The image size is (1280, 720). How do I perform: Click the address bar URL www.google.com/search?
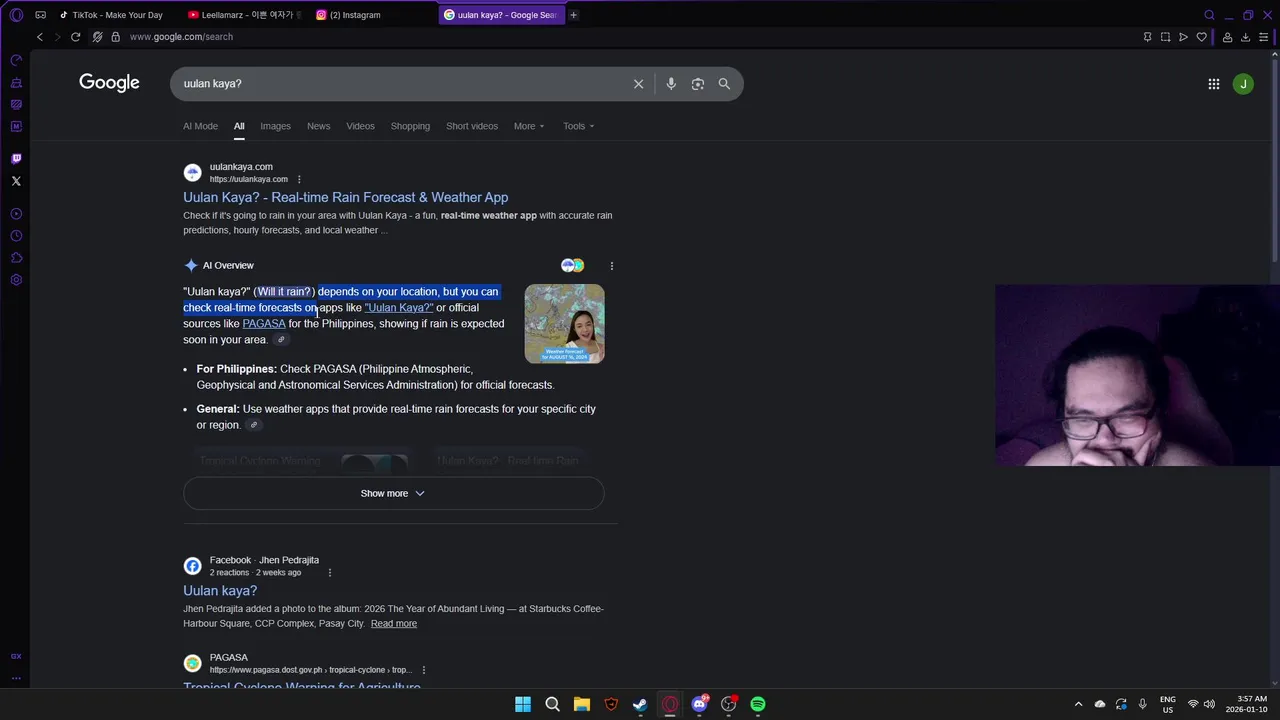181,37
